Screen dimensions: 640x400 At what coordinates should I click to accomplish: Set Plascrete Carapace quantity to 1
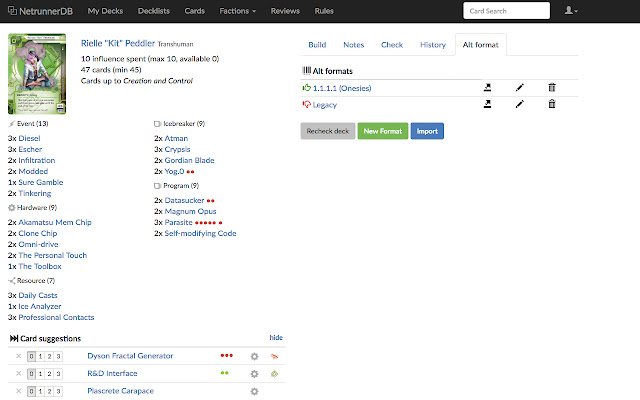coord(40,391)
